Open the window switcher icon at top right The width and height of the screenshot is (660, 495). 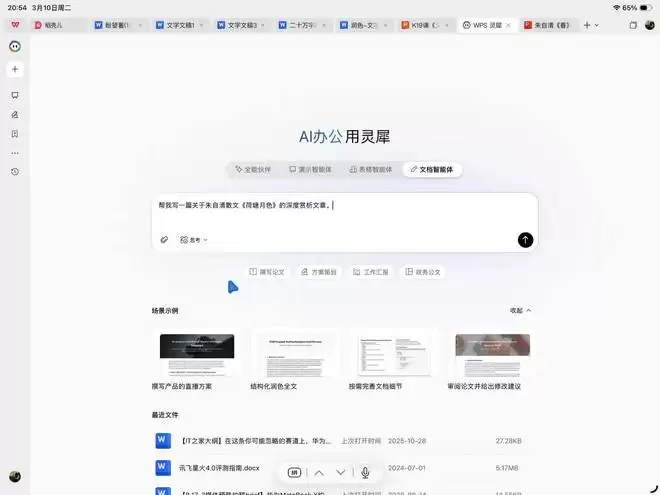point(632,24)
